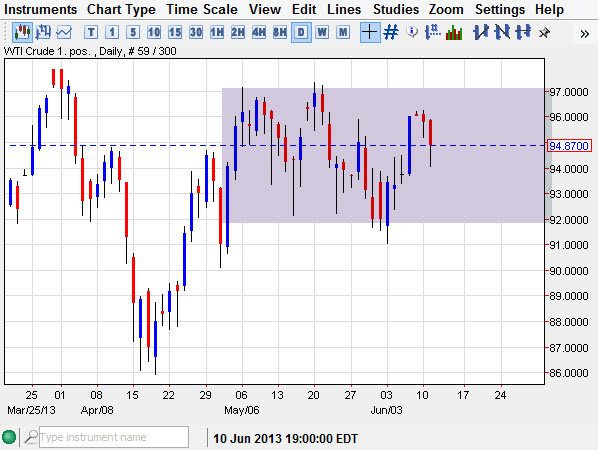Image resolution: width=598 pixels, height=450 pixels.
Task: Click the Type instrument name field
Action: (x=114, y=437)
